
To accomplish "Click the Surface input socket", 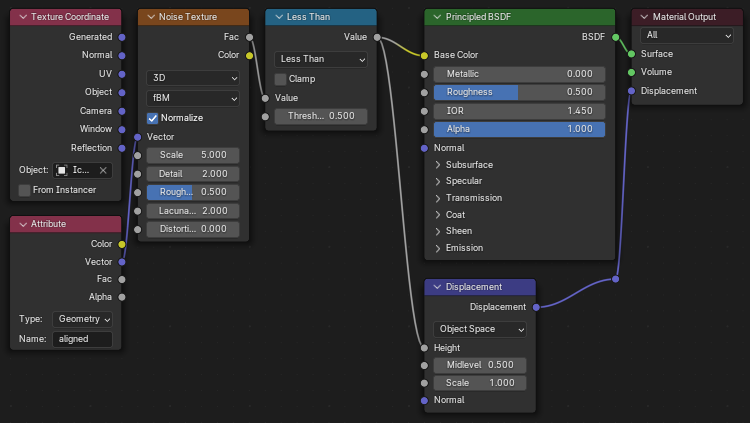I will tap(631, 54).
